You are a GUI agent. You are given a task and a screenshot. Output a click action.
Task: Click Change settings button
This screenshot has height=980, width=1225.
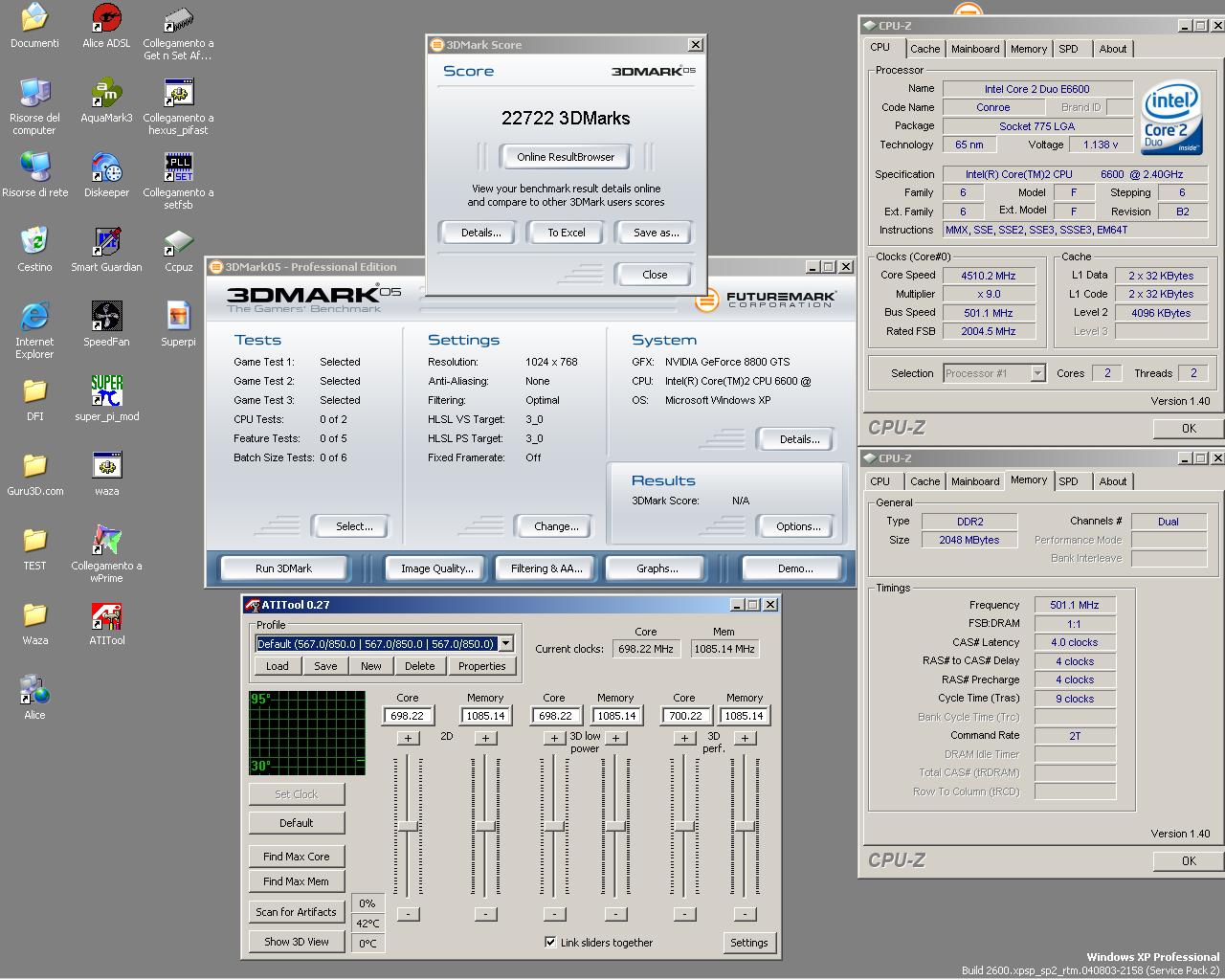point(556,526)
